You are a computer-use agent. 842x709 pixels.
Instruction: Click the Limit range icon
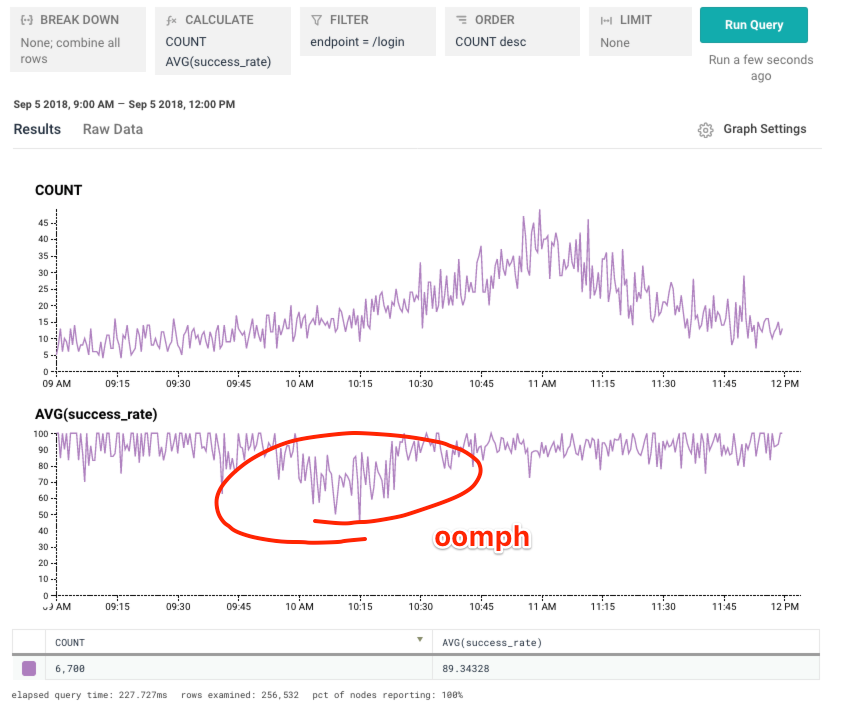point(606,20)
